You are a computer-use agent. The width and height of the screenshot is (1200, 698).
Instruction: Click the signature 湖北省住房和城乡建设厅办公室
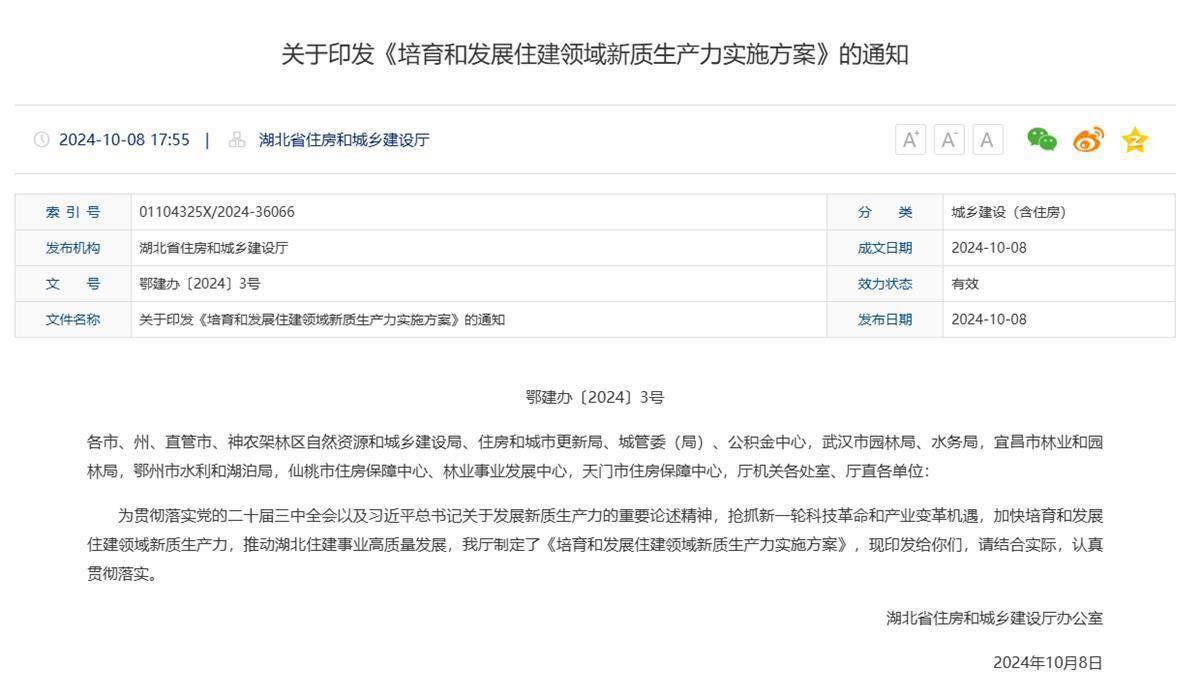(994, 618)
